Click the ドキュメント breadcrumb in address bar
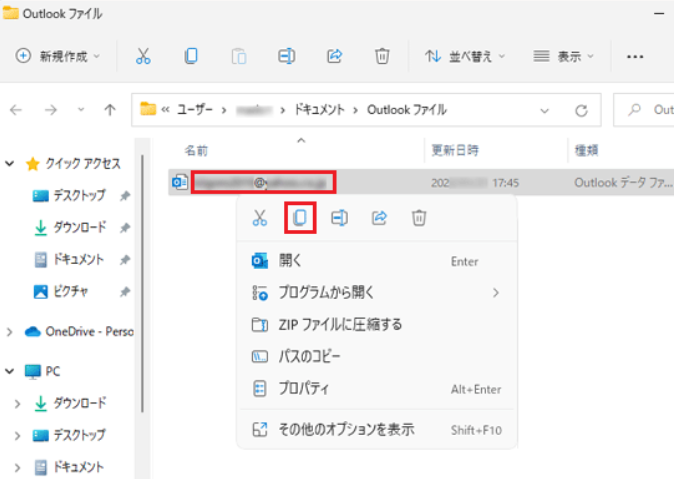 pos(319,110)
